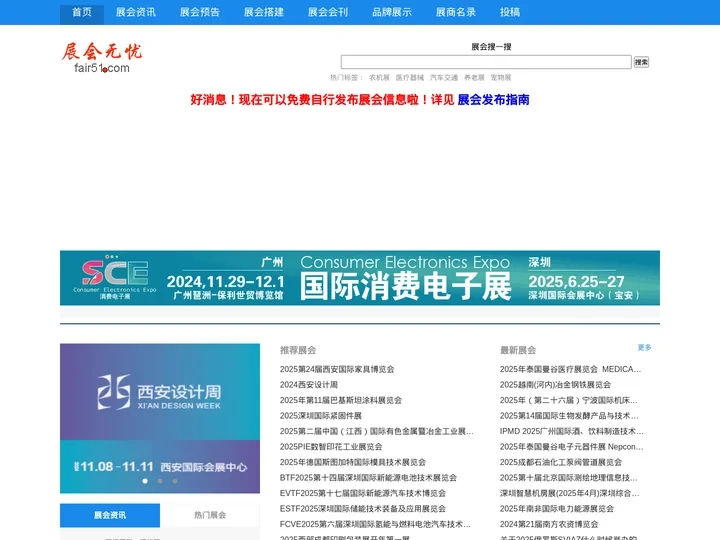Open IPMD 2025广州国际酒、饮料制造技术 link
720x540 pixels.
[x=572, y=431]
